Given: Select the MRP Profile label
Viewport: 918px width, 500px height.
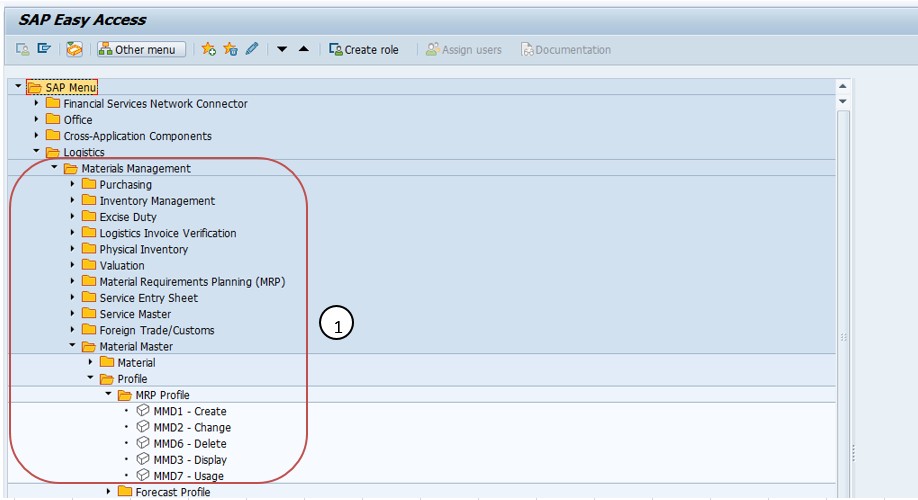Looking at the screenshot, I should click(x=162, y=395).
